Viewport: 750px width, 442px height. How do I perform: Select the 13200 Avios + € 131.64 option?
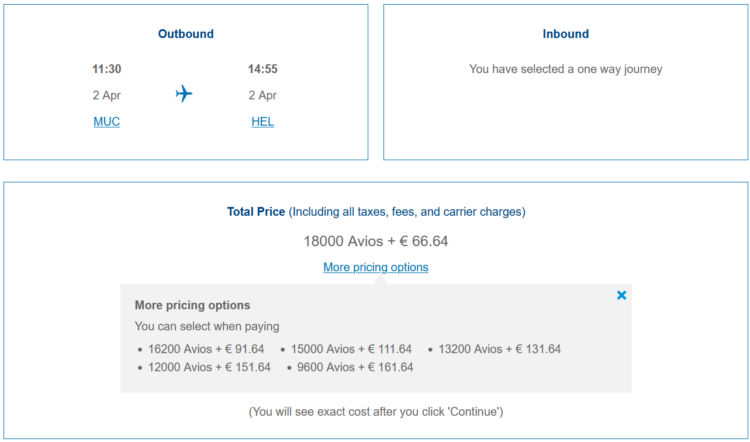(499, 349)
